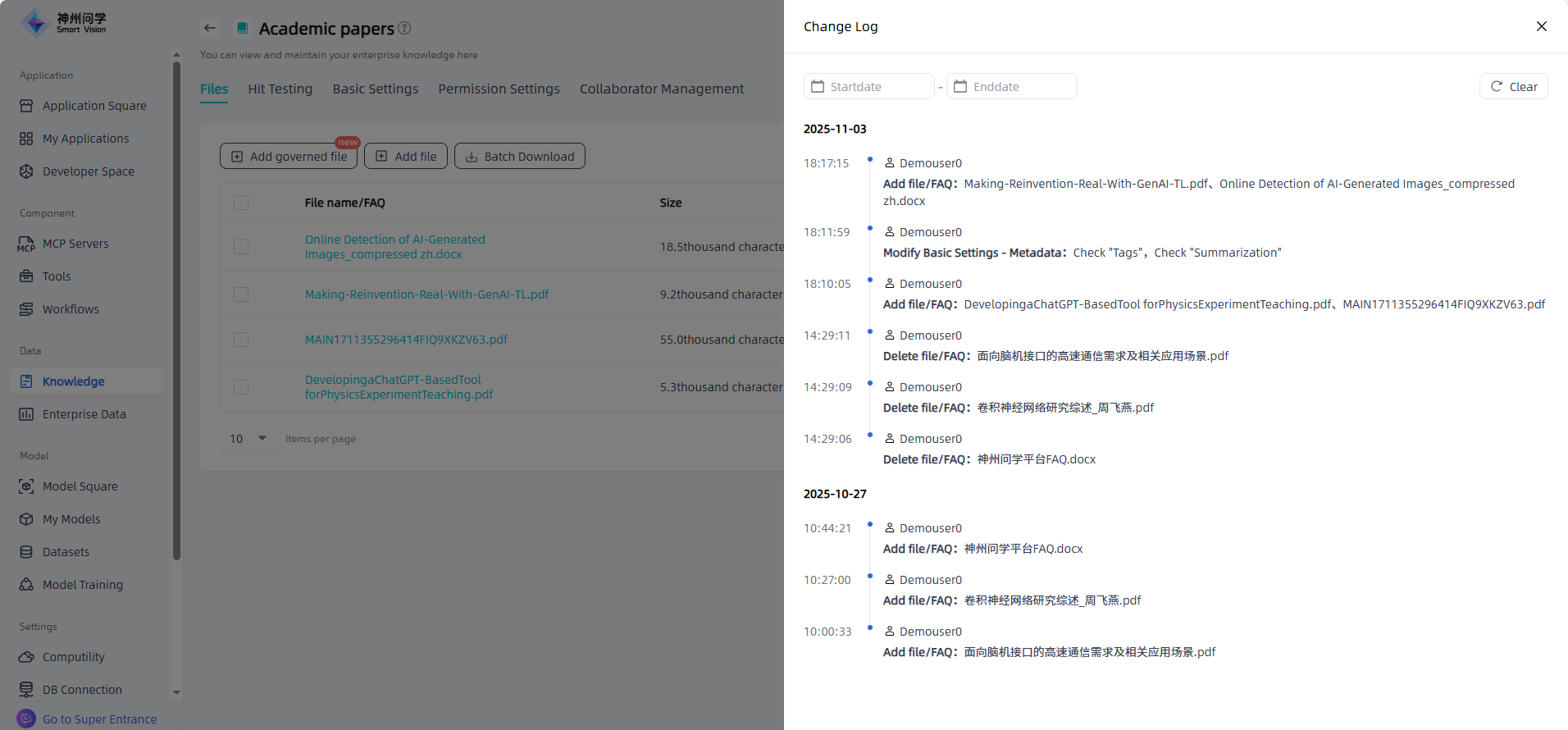The height and width of the screenshot is (730, 1568).
Task: Go to Developer Space
Action: pyautogui.click(x=88, y=171)
